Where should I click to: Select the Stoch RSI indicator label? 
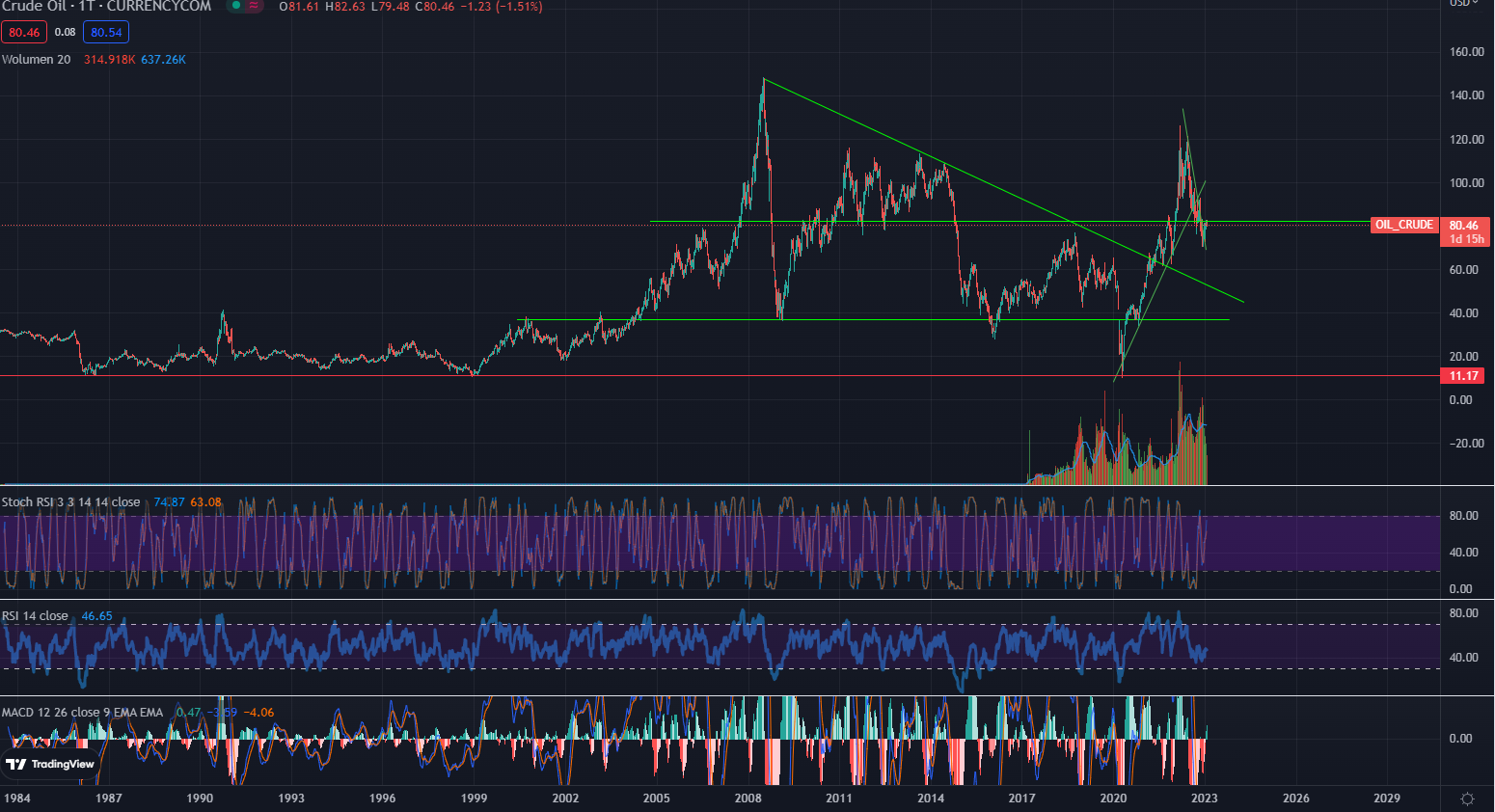(70, 502)
